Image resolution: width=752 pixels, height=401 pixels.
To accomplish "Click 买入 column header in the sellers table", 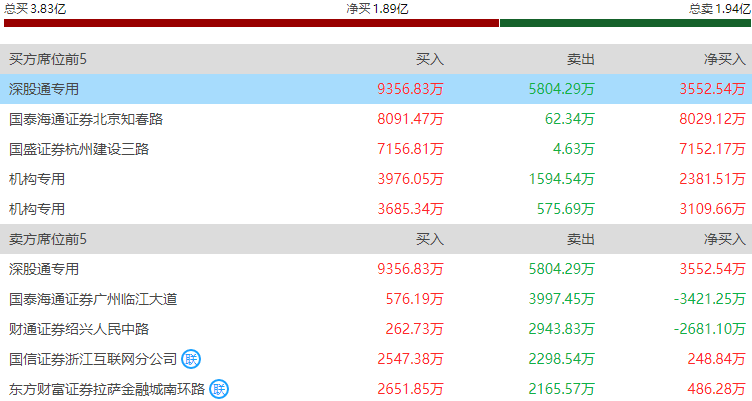I will pos(430,239).
